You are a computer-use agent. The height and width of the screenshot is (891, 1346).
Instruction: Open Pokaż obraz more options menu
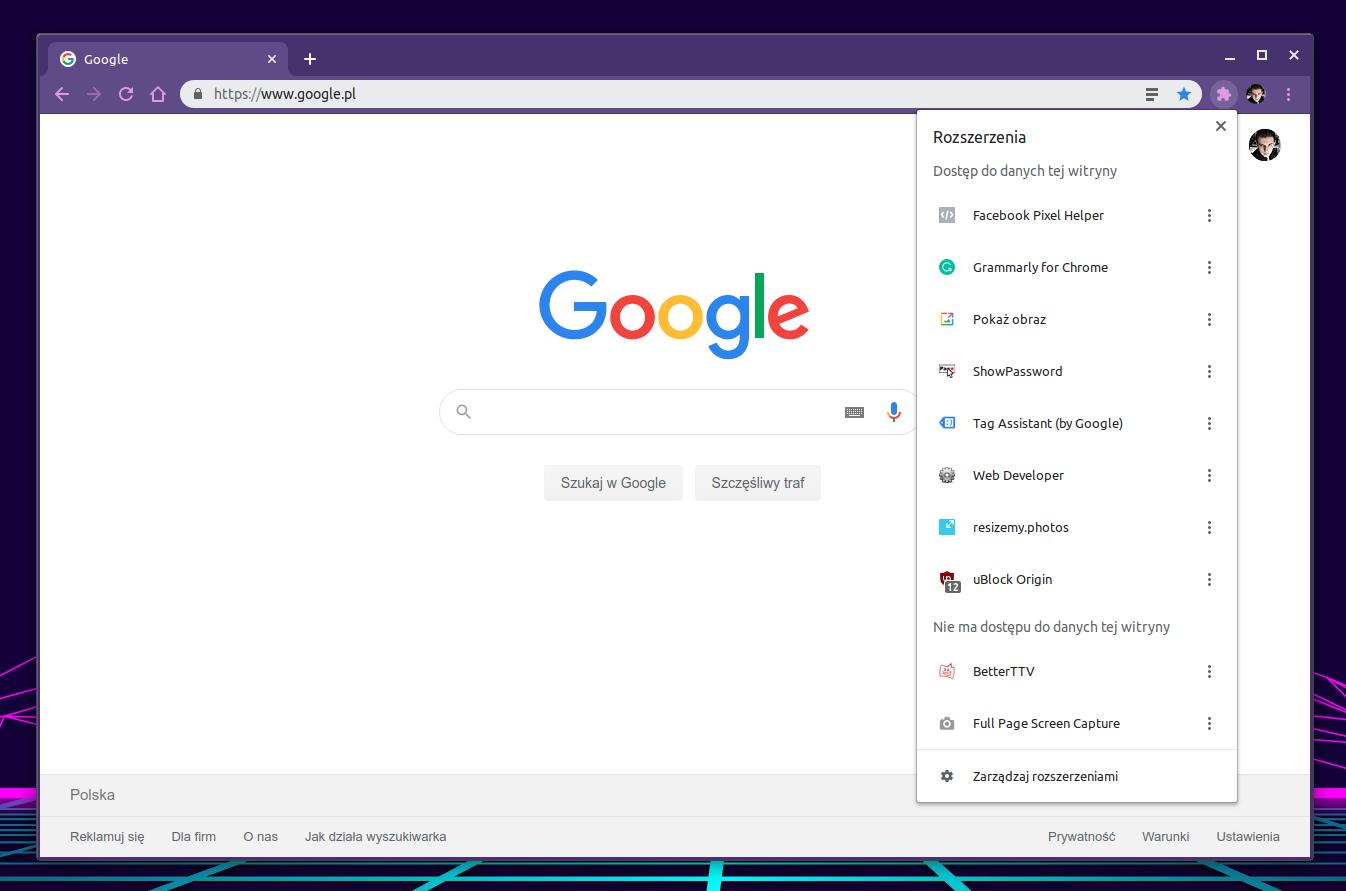(1209, 319)
